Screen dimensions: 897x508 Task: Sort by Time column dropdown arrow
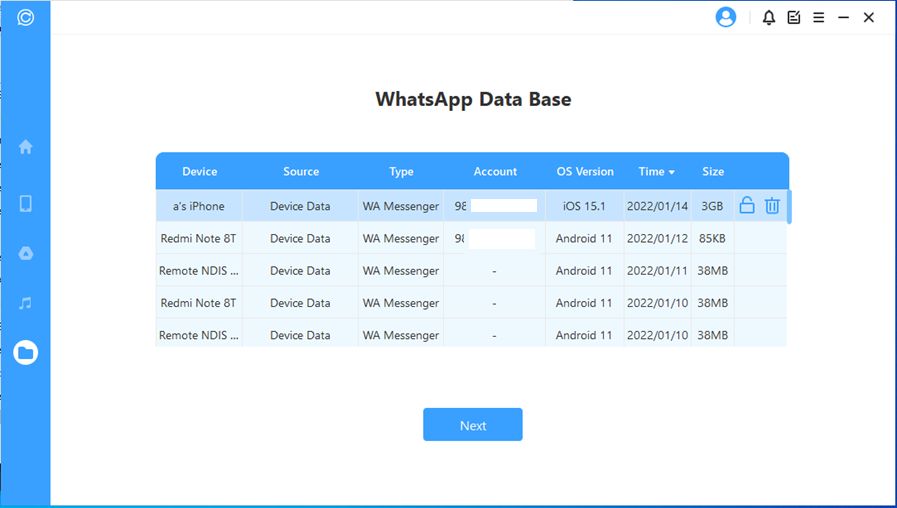(671, 172)
